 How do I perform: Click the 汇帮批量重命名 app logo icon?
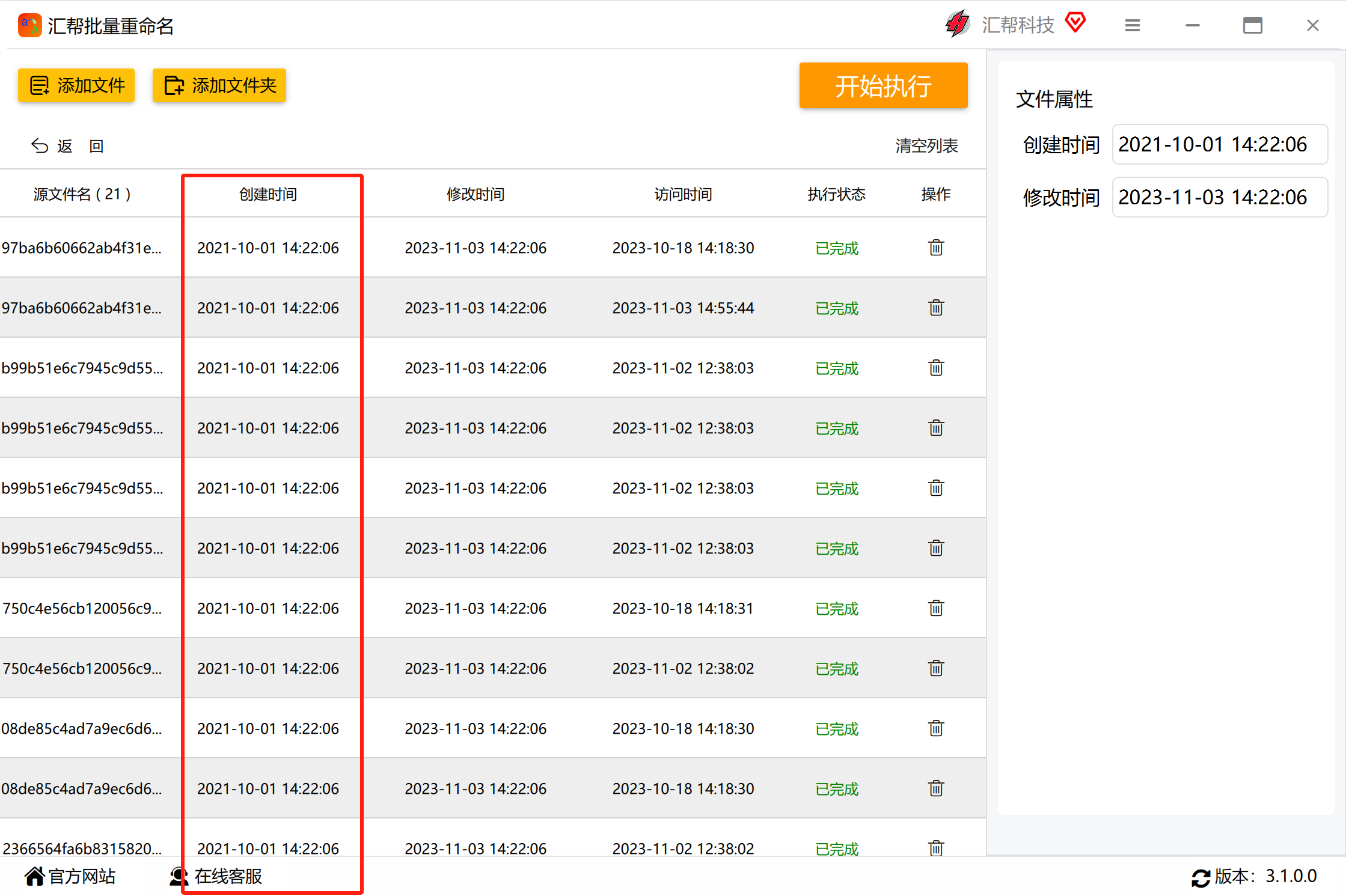(x=29, y=26)
